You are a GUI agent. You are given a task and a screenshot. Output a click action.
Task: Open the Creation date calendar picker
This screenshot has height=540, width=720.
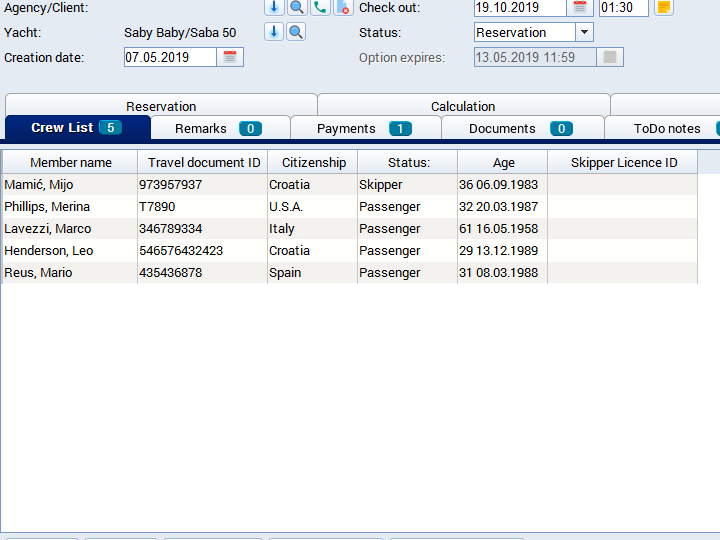(x=230, y=57)
